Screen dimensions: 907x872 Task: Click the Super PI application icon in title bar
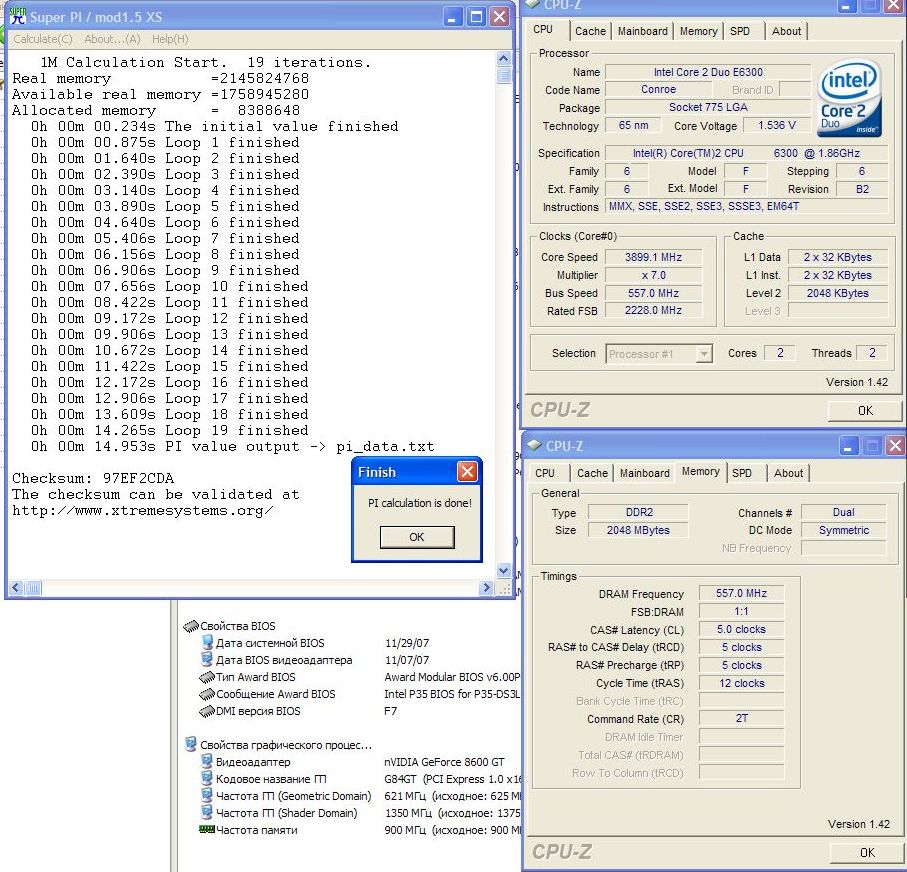click(18, 16)
